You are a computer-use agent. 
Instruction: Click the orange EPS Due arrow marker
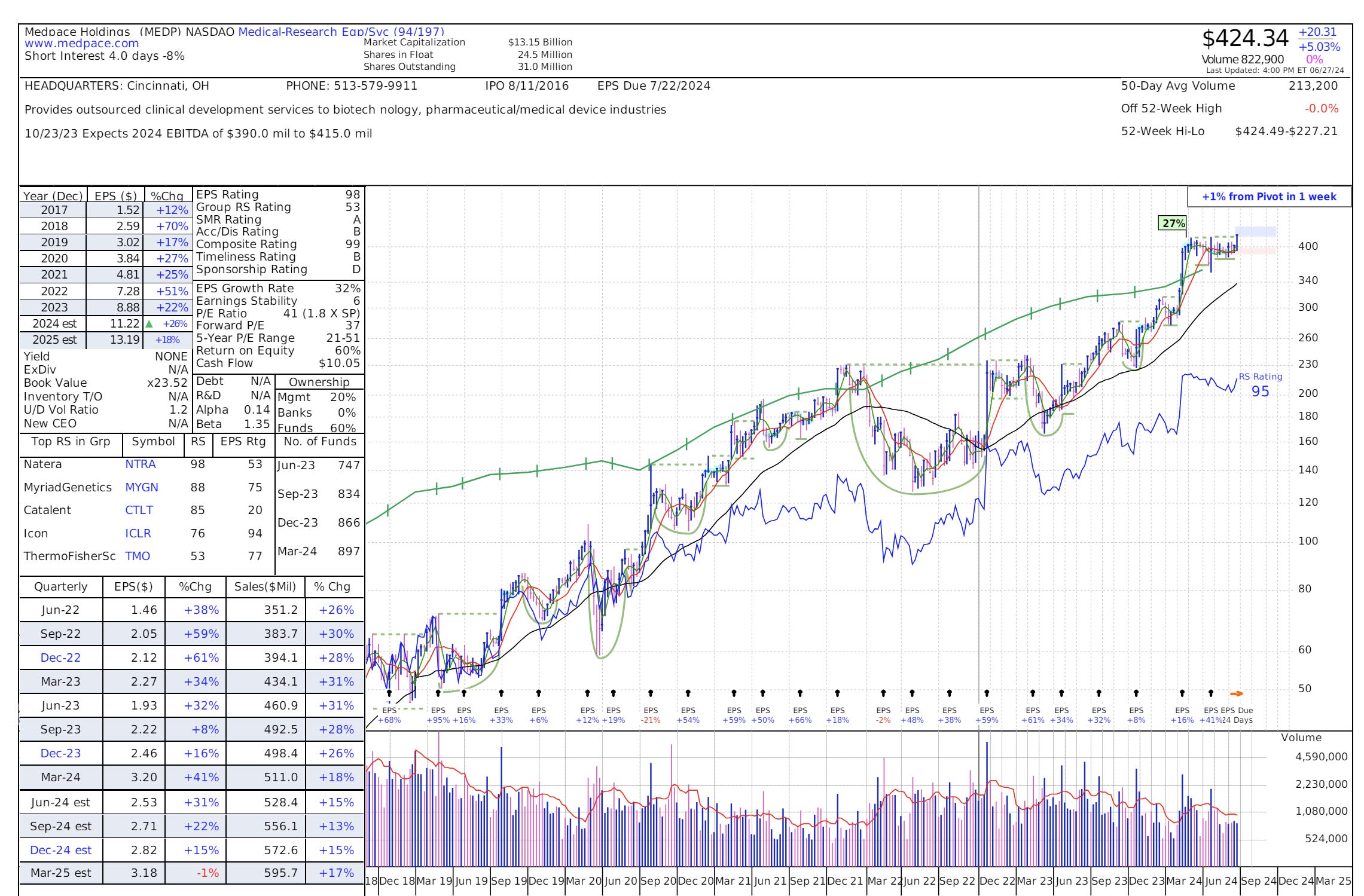pyautogui.click(x=1236, y=693)
